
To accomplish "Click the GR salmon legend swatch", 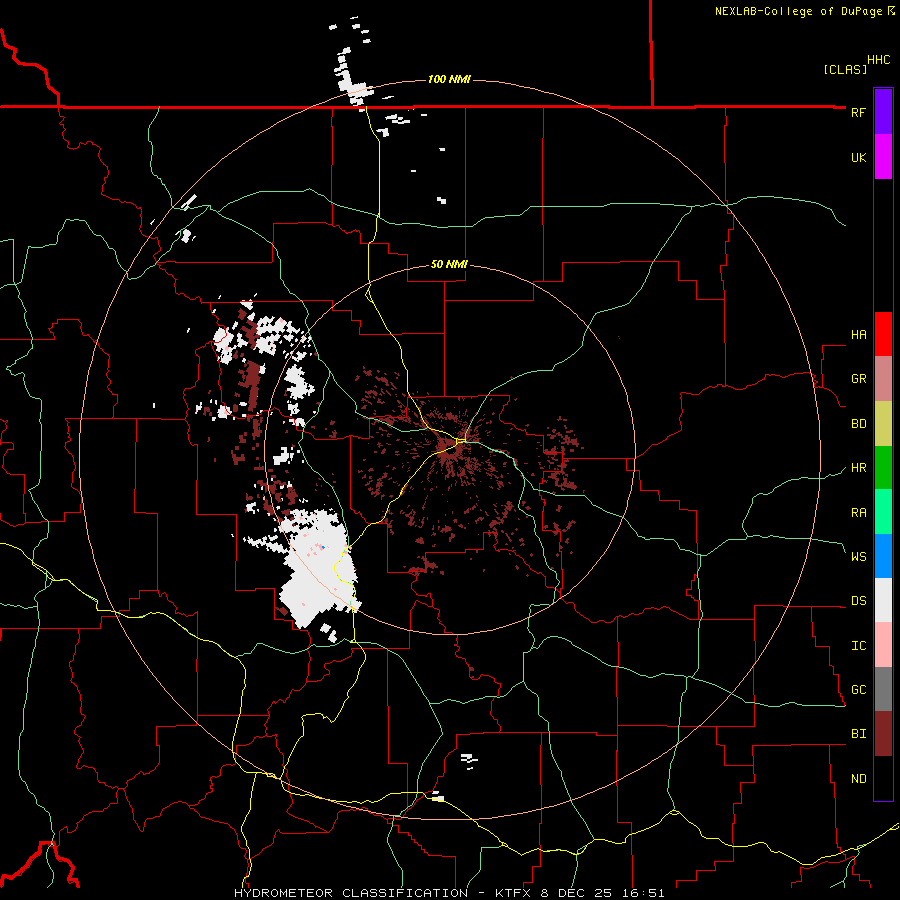I will (x=883, y=379).
